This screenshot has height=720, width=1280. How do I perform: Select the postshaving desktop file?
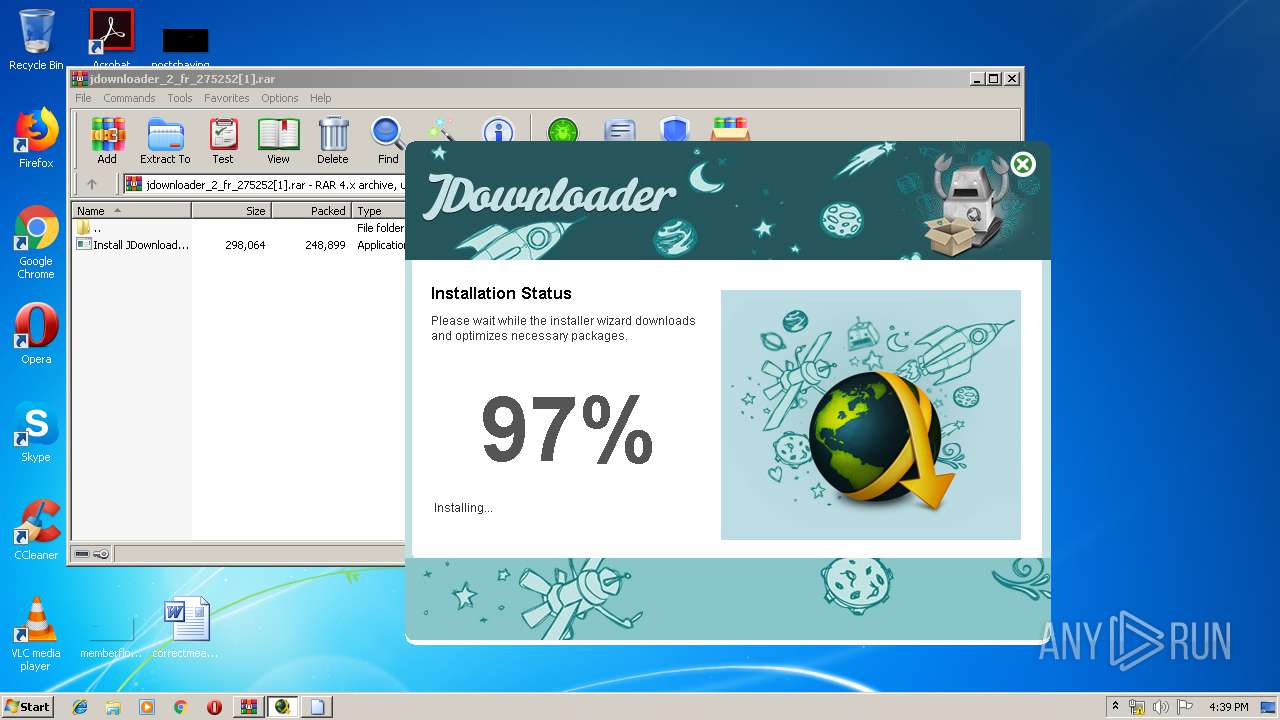(185, 48)
